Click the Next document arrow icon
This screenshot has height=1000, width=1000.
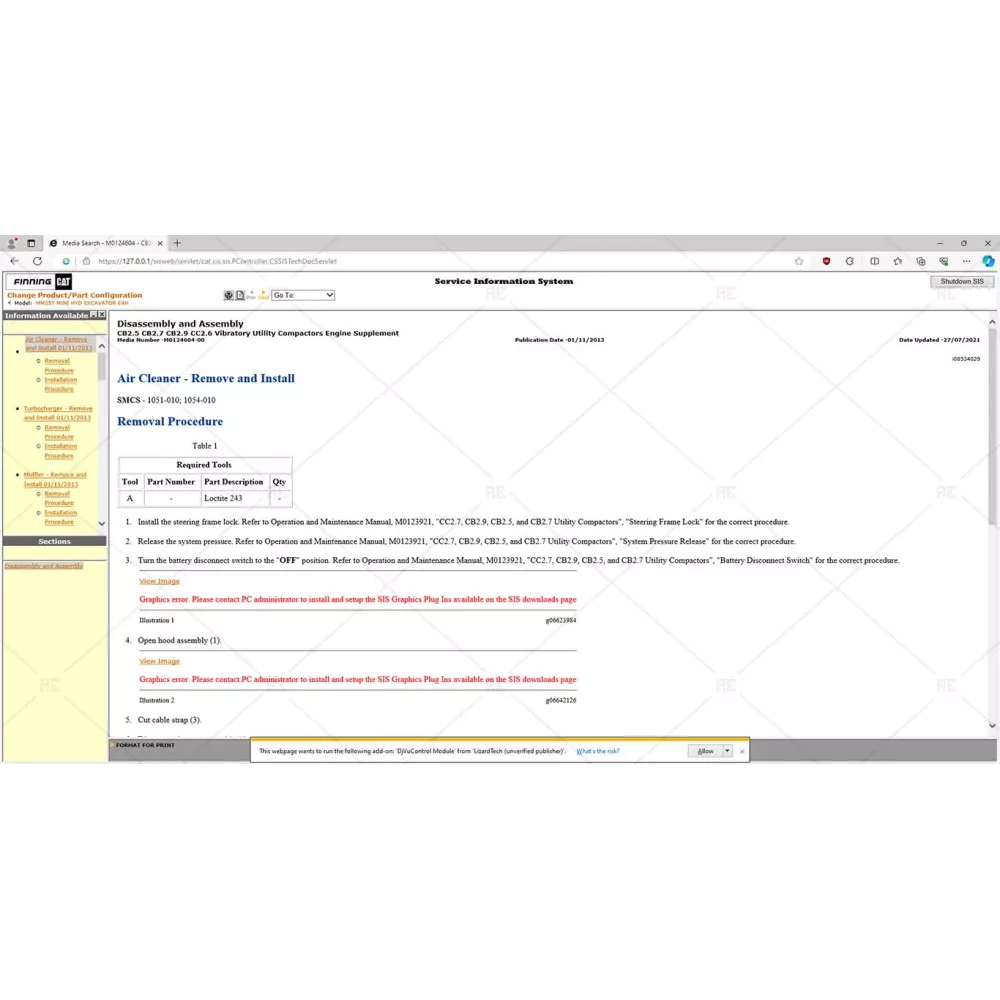pyautogui.click(x=264, y=295)
